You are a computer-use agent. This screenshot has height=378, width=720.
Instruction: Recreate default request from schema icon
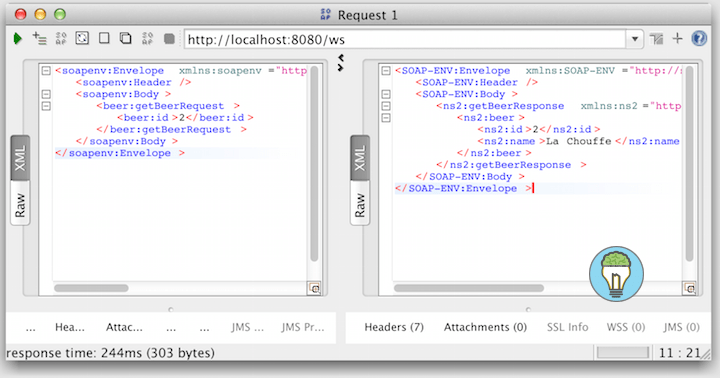82,38
